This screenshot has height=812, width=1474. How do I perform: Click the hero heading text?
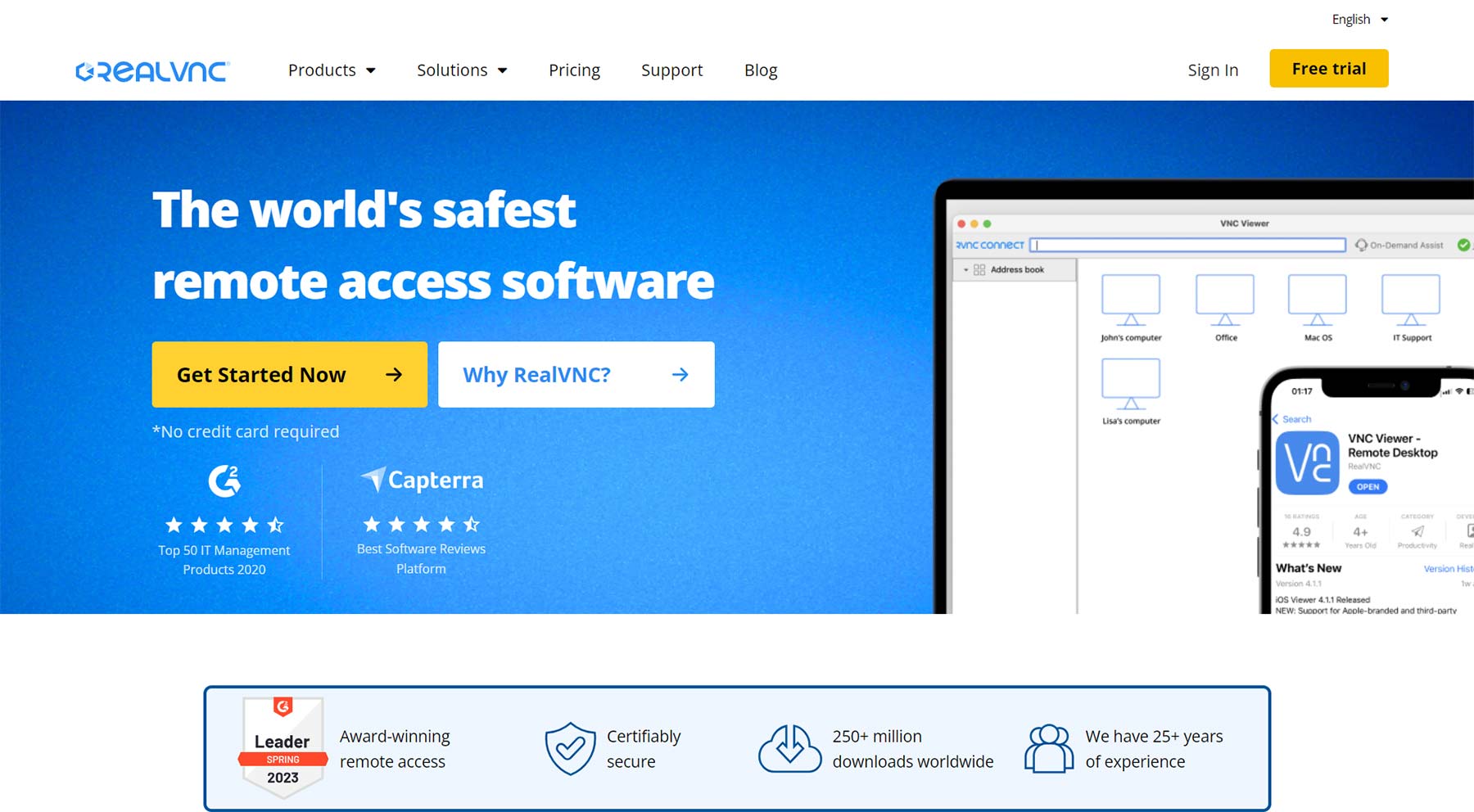coord(433,245)
